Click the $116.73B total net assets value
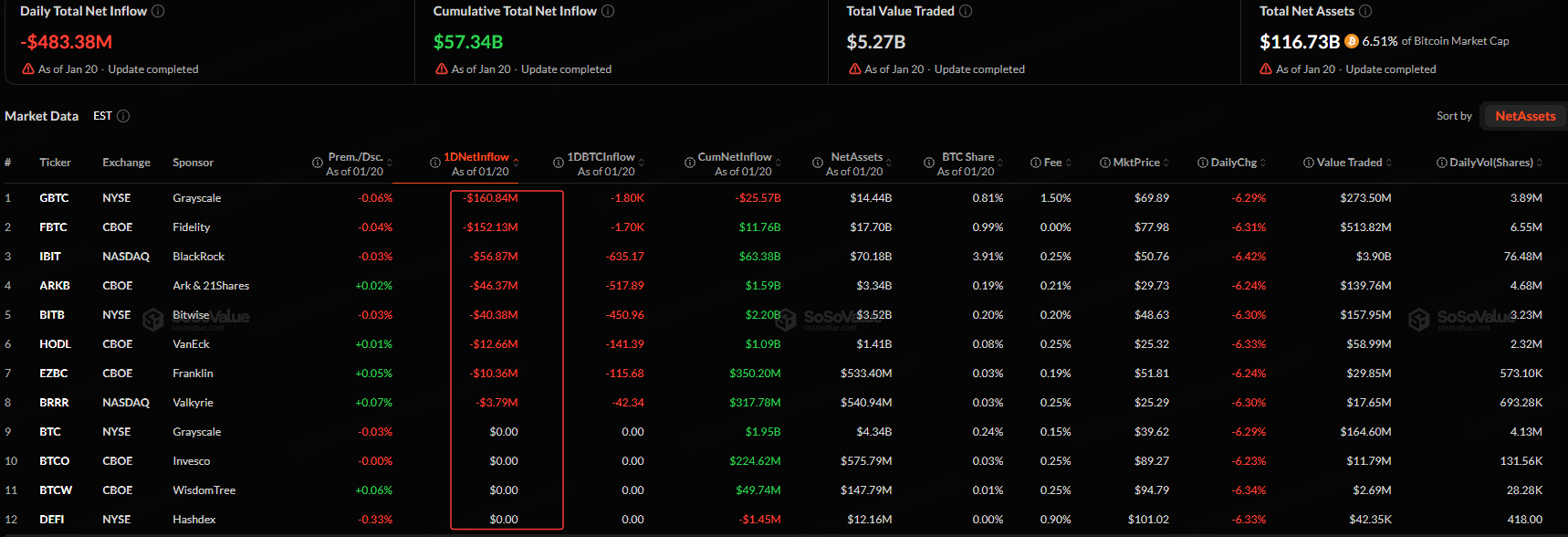This screenshot has height=537, width=1568. [1300, 42]
